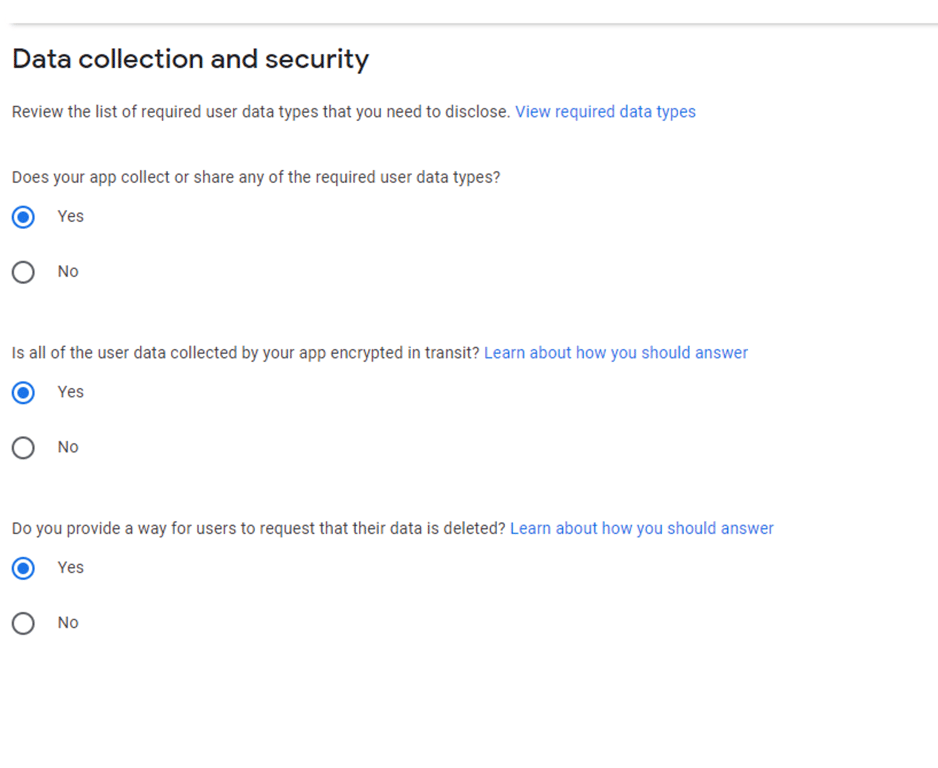
Task: Open the View required data types link
Action: tap(605, 111)
